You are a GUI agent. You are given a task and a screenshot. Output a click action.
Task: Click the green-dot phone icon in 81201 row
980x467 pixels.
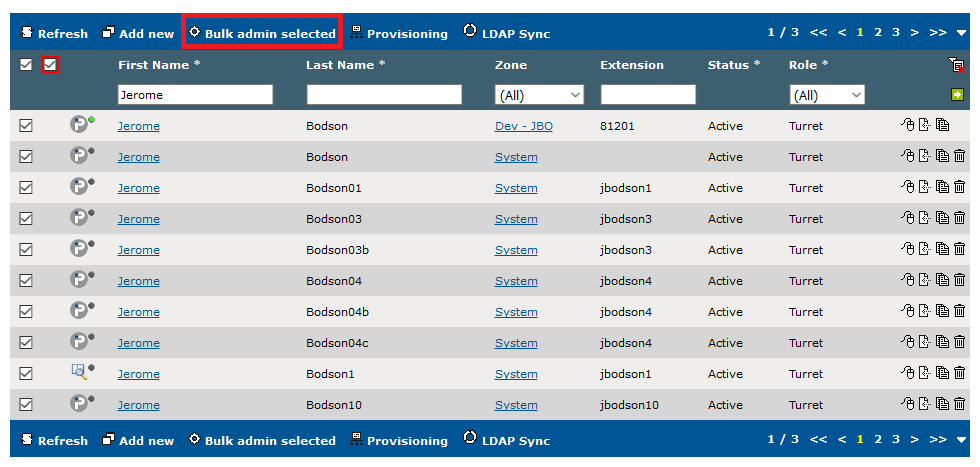point(82,124)
